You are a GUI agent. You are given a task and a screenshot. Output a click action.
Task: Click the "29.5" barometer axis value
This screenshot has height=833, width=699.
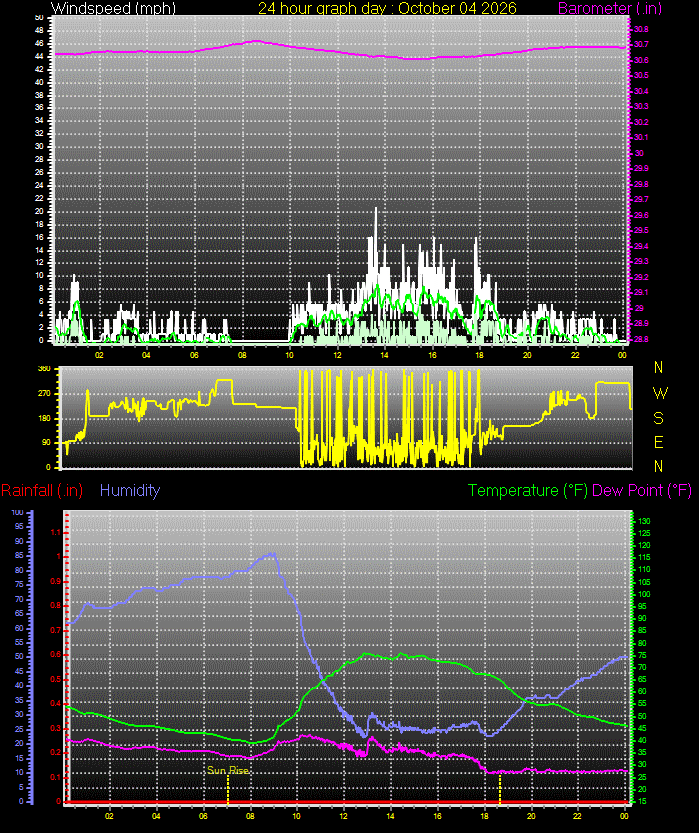point(641,231)
